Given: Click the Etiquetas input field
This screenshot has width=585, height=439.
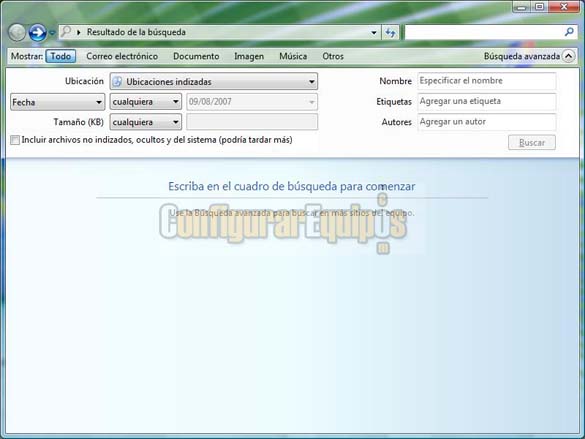Looking at the screenshot, I should (x=487, y=101).
